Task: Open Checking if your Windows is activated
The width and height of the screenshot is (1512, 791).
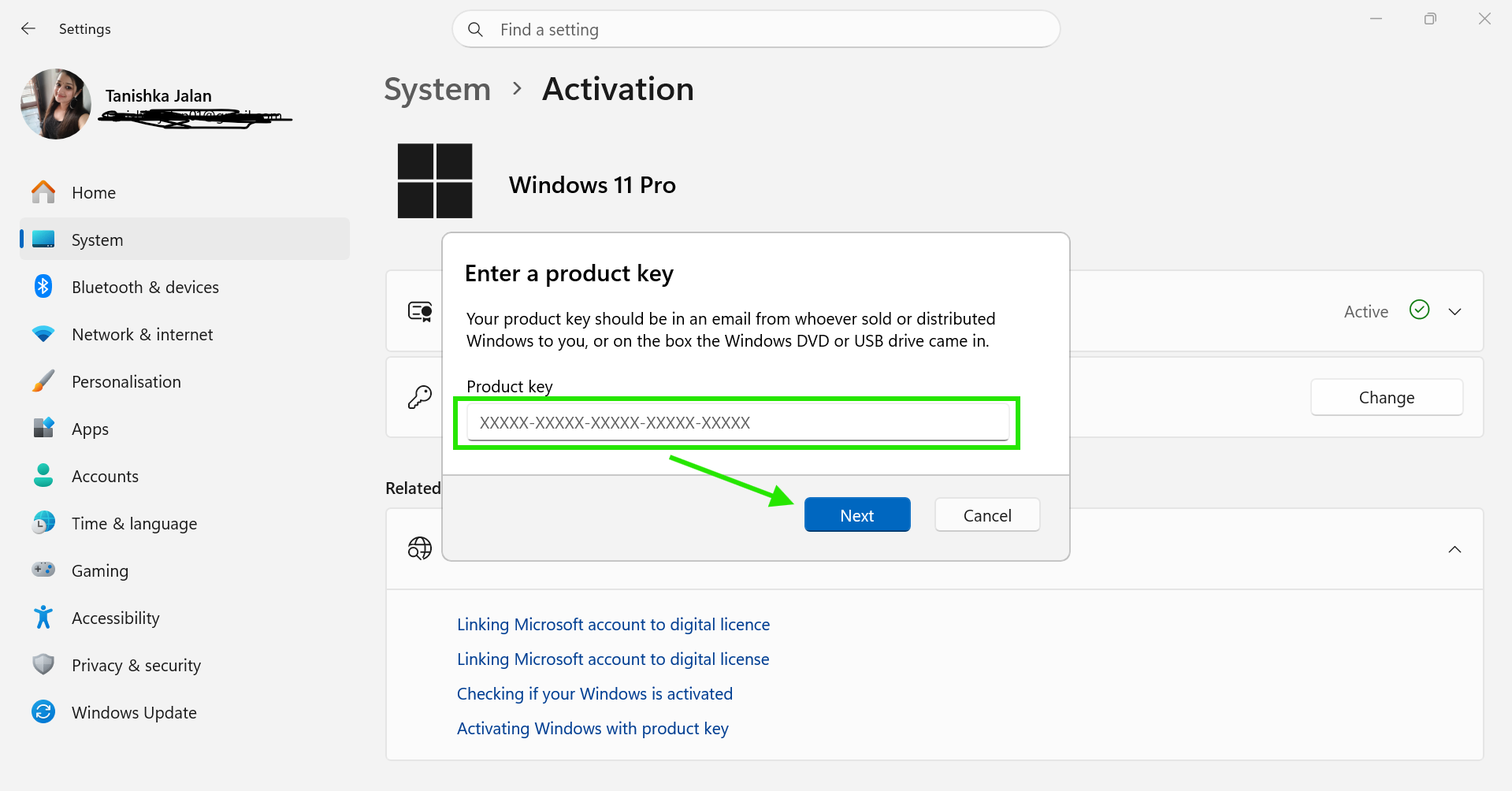Action: pyautogui.click(x=595, y=693)
